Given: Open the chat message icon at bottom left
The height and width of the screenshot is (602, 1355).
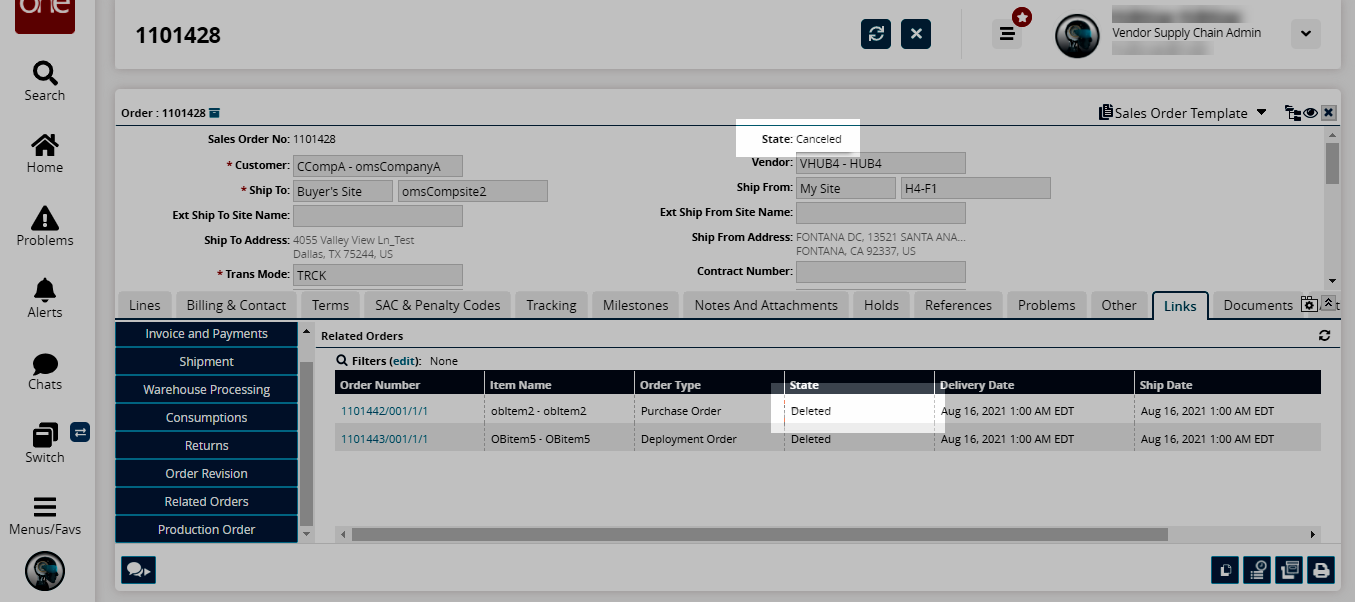Looking at the screenshot, I should (137, 570).
